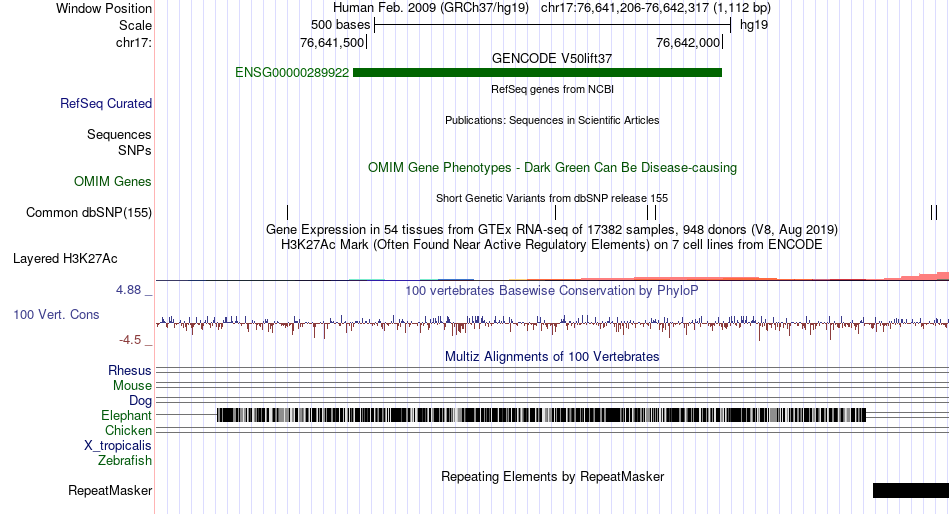Click the Sequences track label

pos(119,135)
